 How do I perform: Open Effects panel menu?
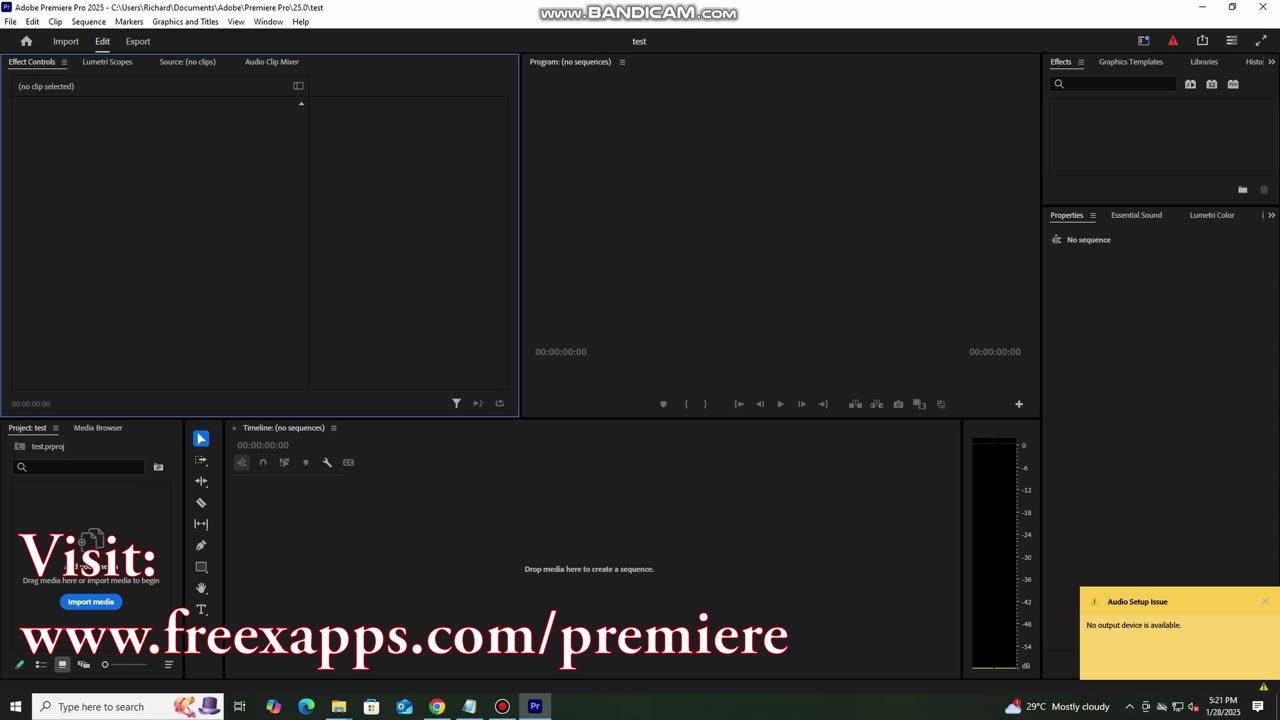pyautogui.click(x=1080, y=62)
